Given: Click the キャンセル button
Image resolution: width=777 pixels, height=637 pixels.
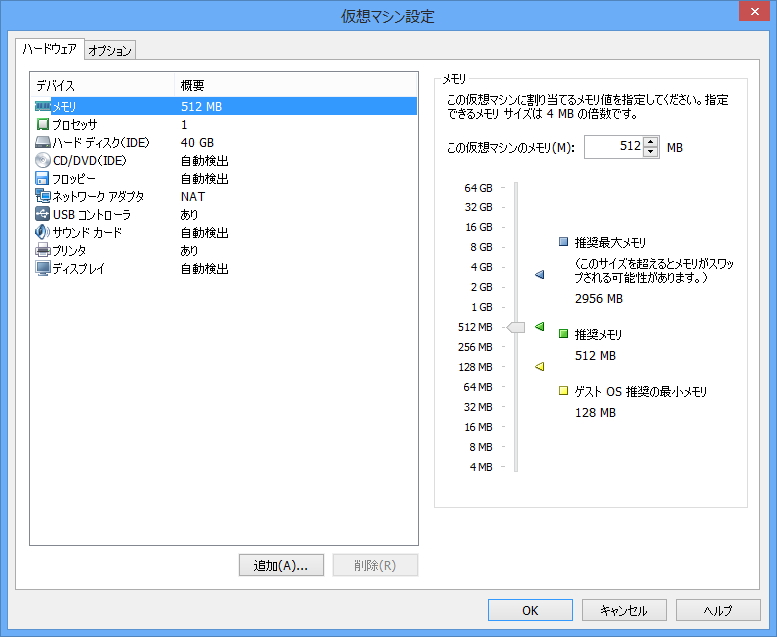Looking at the screenshot, I should pos(624,610).
